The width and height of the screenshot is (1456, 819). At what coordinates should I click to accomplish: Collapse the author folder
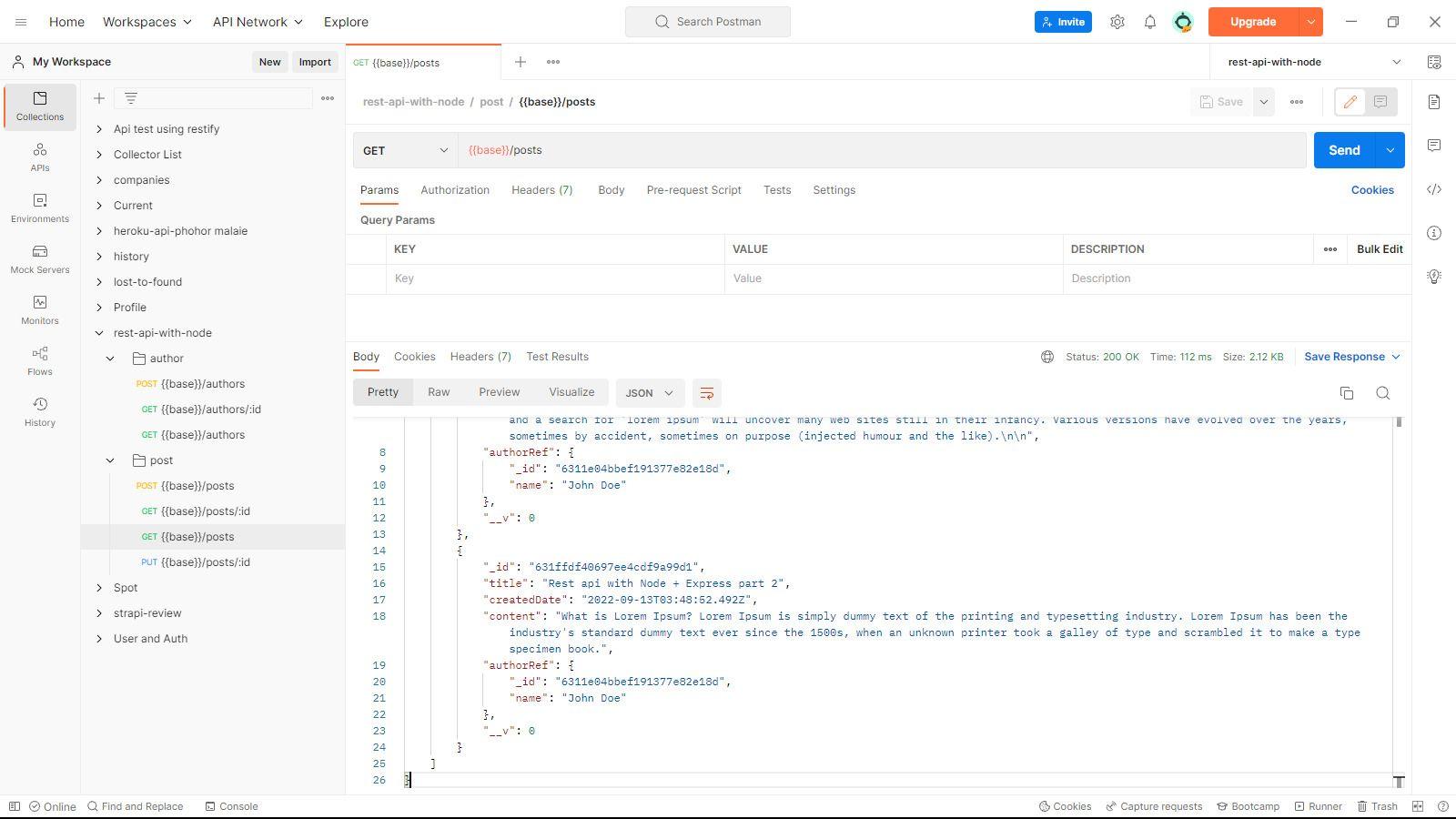click(110, 359)
